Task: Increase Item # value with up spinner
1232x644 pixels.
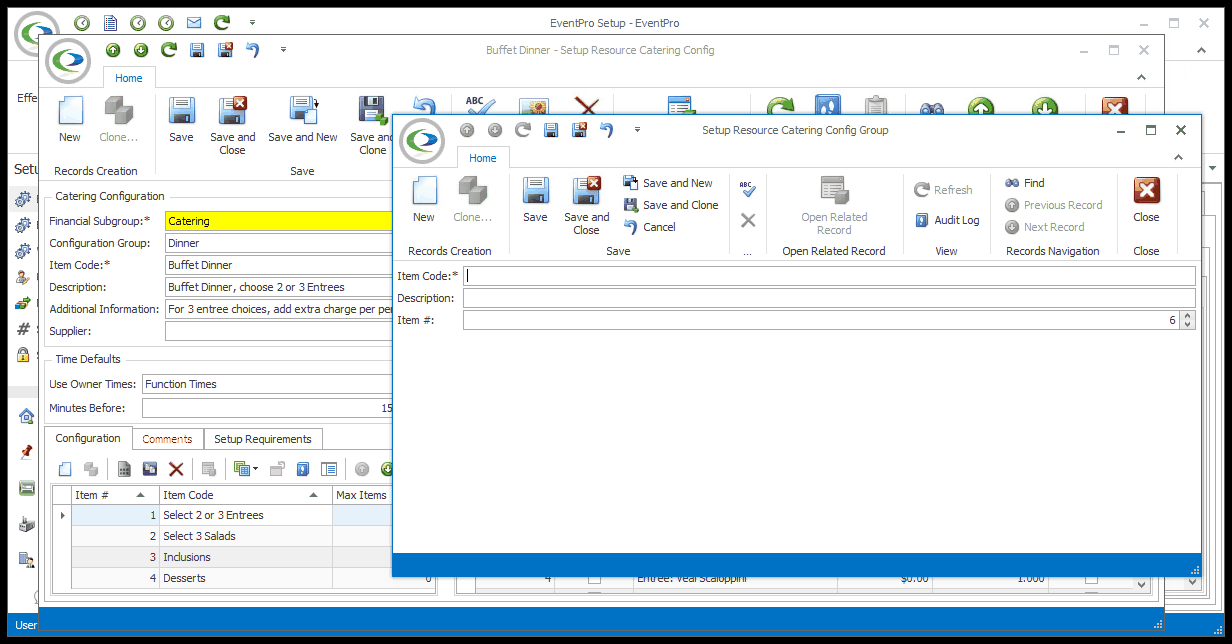Action: pyautogui.click(x=1188, y=316)
